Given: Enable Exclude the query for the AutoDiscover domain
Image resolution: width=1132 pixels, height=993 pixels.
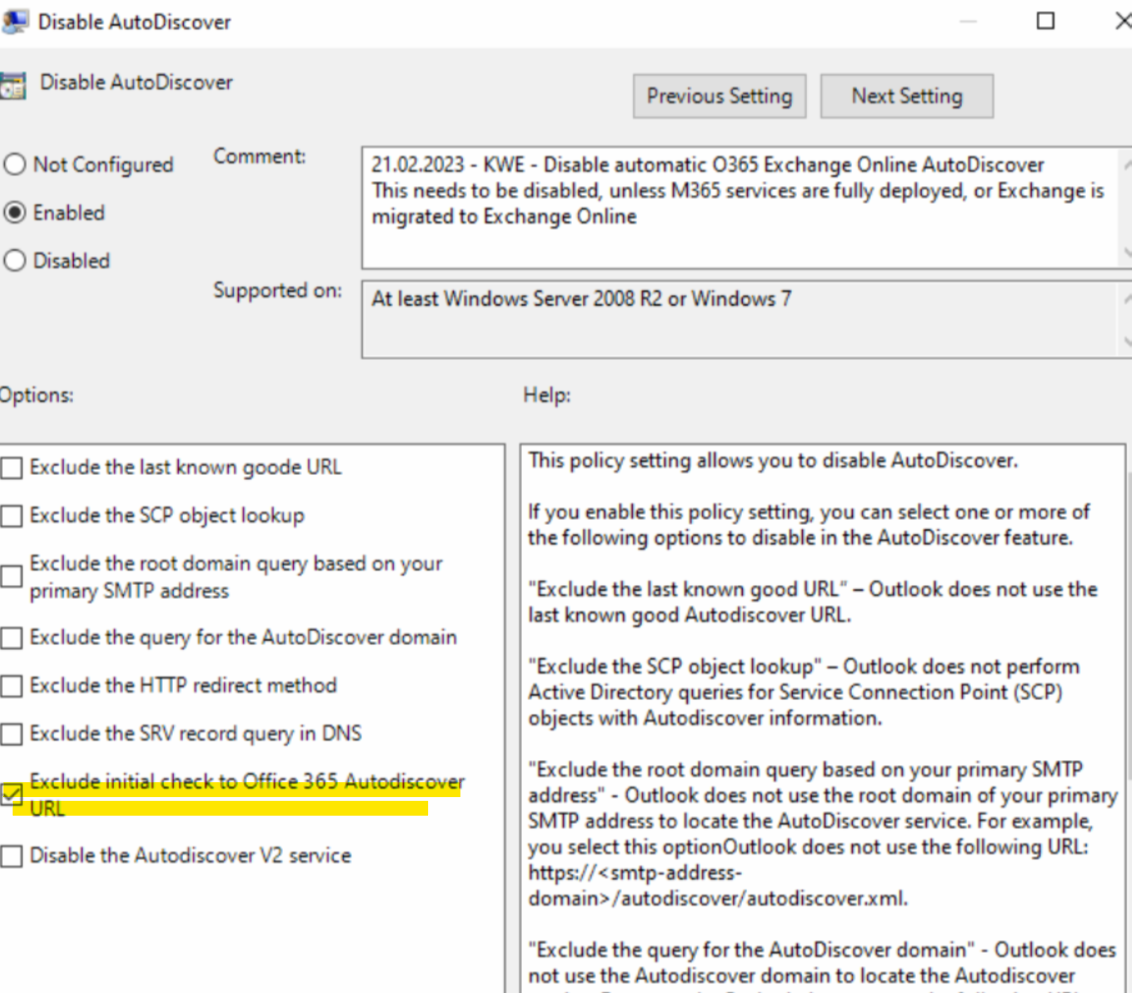Looking at the screenshot, I should [12, 637].
